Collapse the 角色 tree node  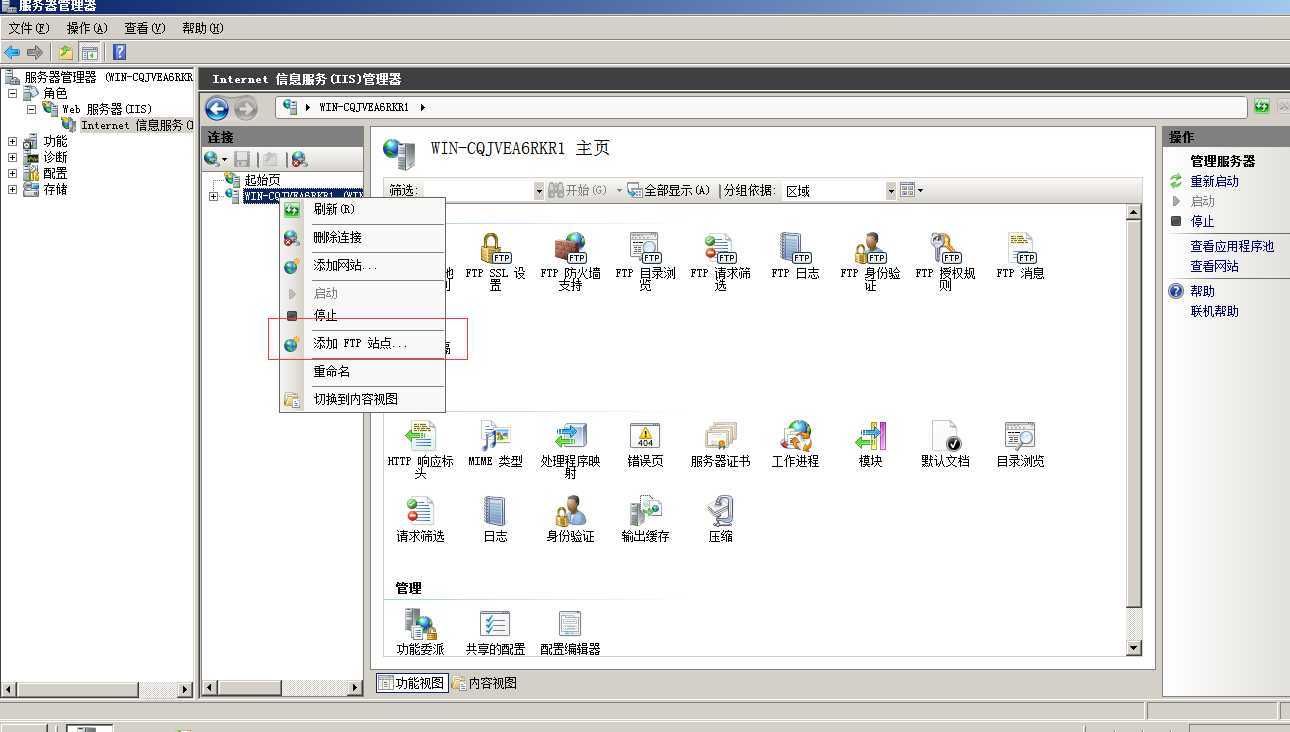tap(12, 93)
